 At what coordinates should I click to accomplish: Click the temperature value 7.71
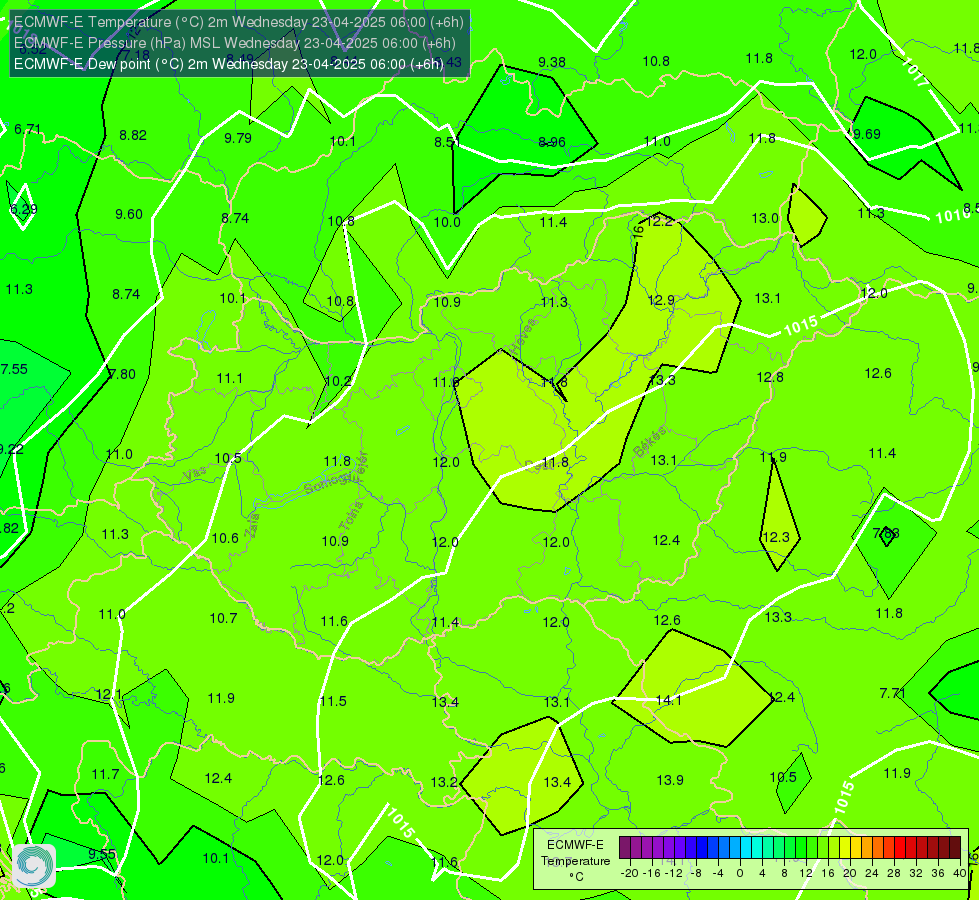892,693
